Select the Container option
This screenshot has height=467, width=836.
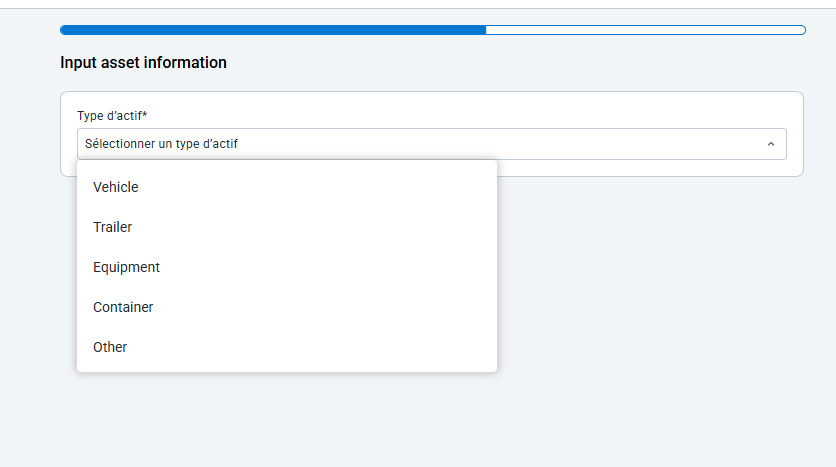[123, 307]
